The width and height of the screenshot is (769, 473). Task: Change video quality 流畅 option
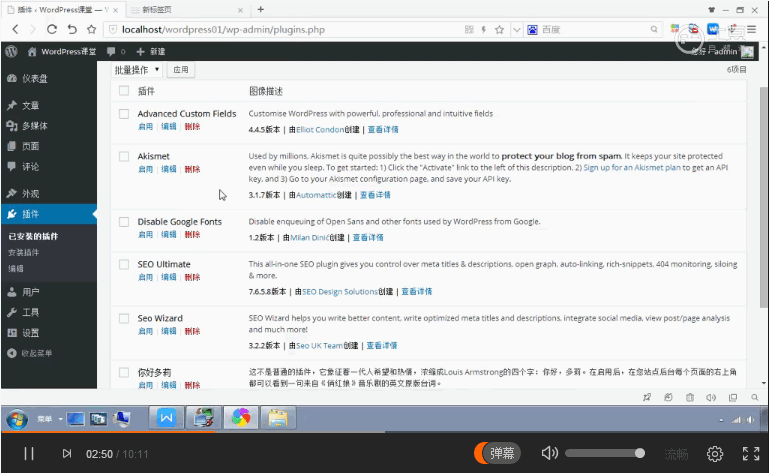[676, 454]
